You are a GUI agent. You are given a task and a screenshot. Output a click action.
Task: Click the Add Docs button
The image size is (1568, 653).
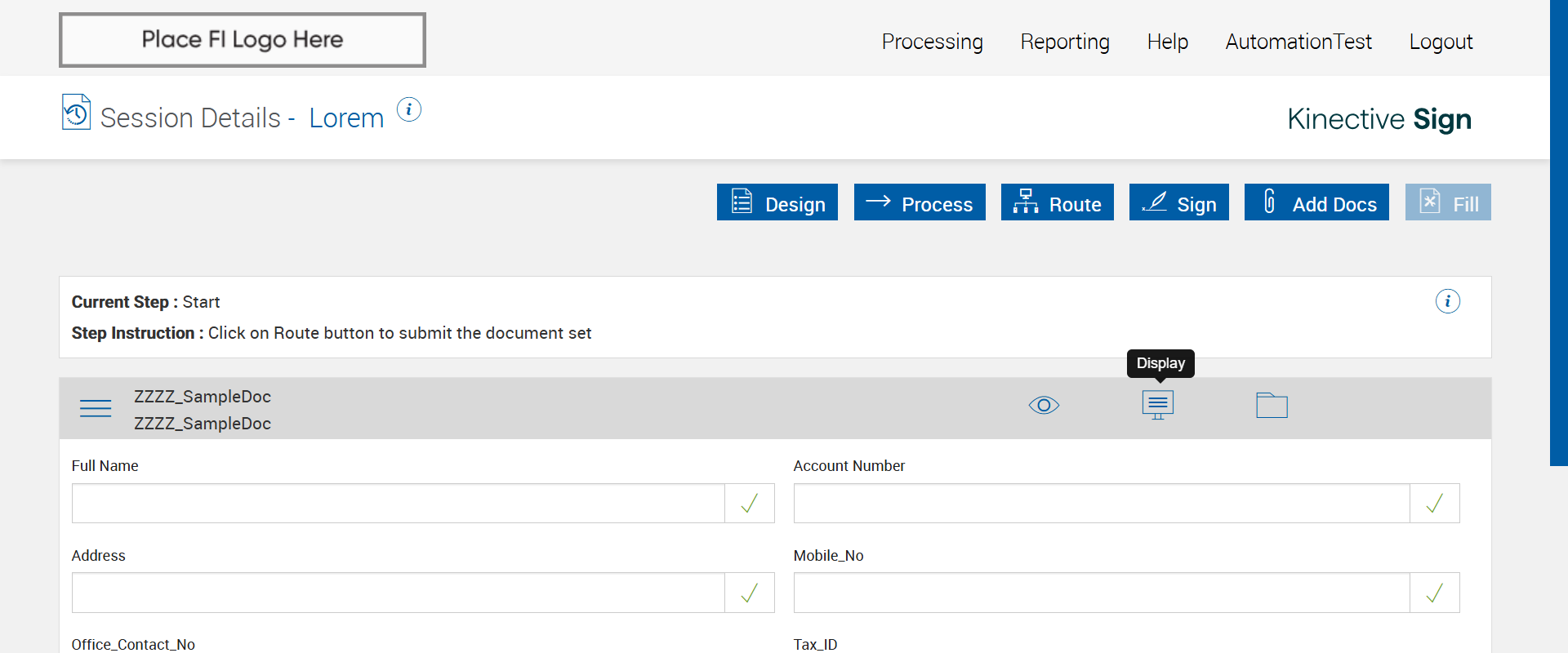point(1316,202)
